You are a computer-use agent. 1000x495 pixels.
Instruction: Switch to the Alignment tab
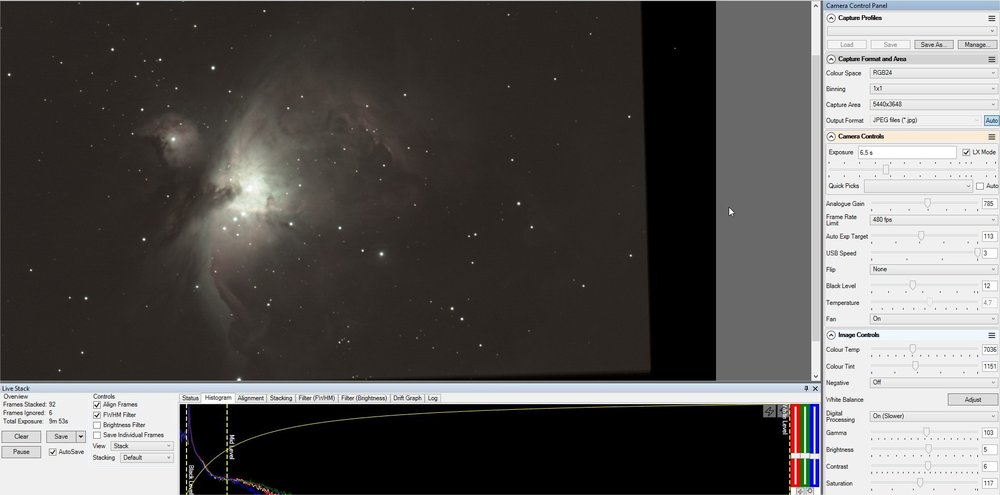pyautogui.click(x=251, y=399)
